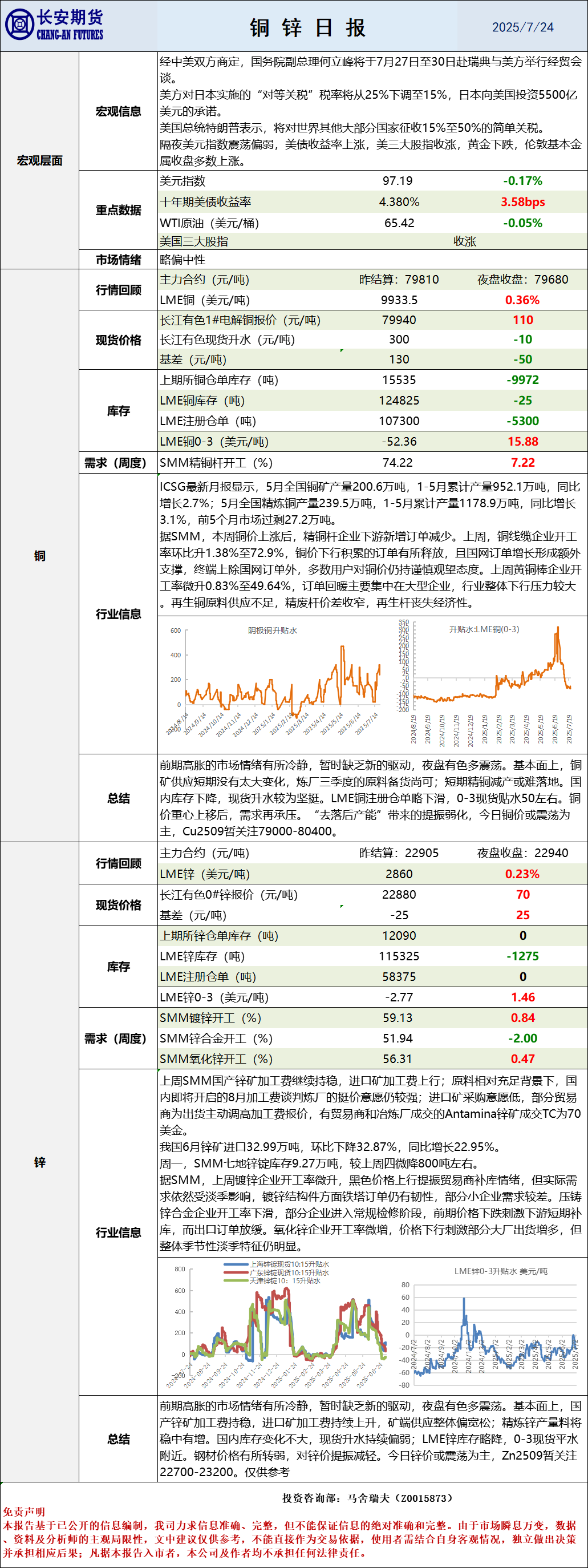Click the copper 基差 change -50
588x1568 pixels.
(x=522, y=359)
